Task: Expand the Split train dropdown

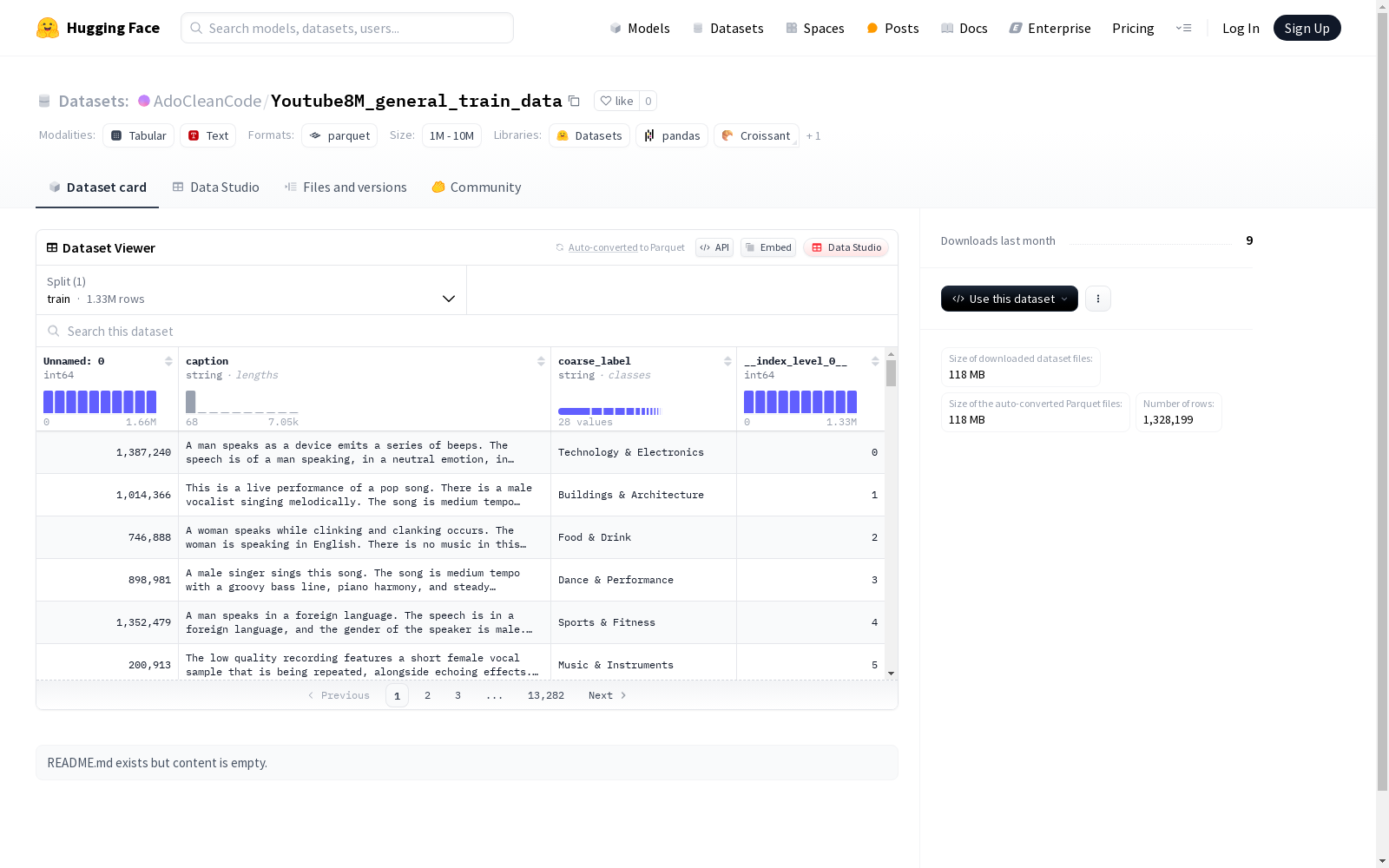Action: point(252,290)
